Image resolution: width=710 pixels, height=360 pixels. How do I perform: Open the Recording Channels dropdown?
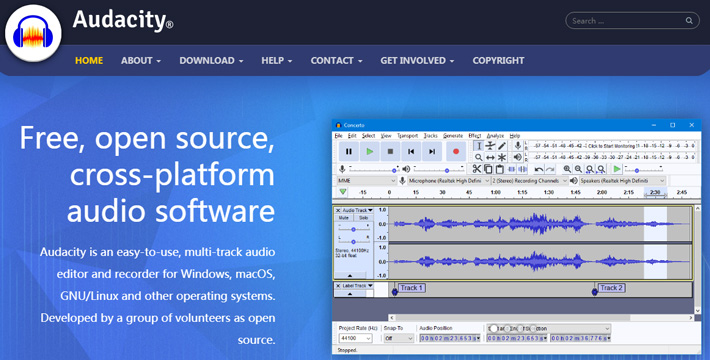click(530, 181)
